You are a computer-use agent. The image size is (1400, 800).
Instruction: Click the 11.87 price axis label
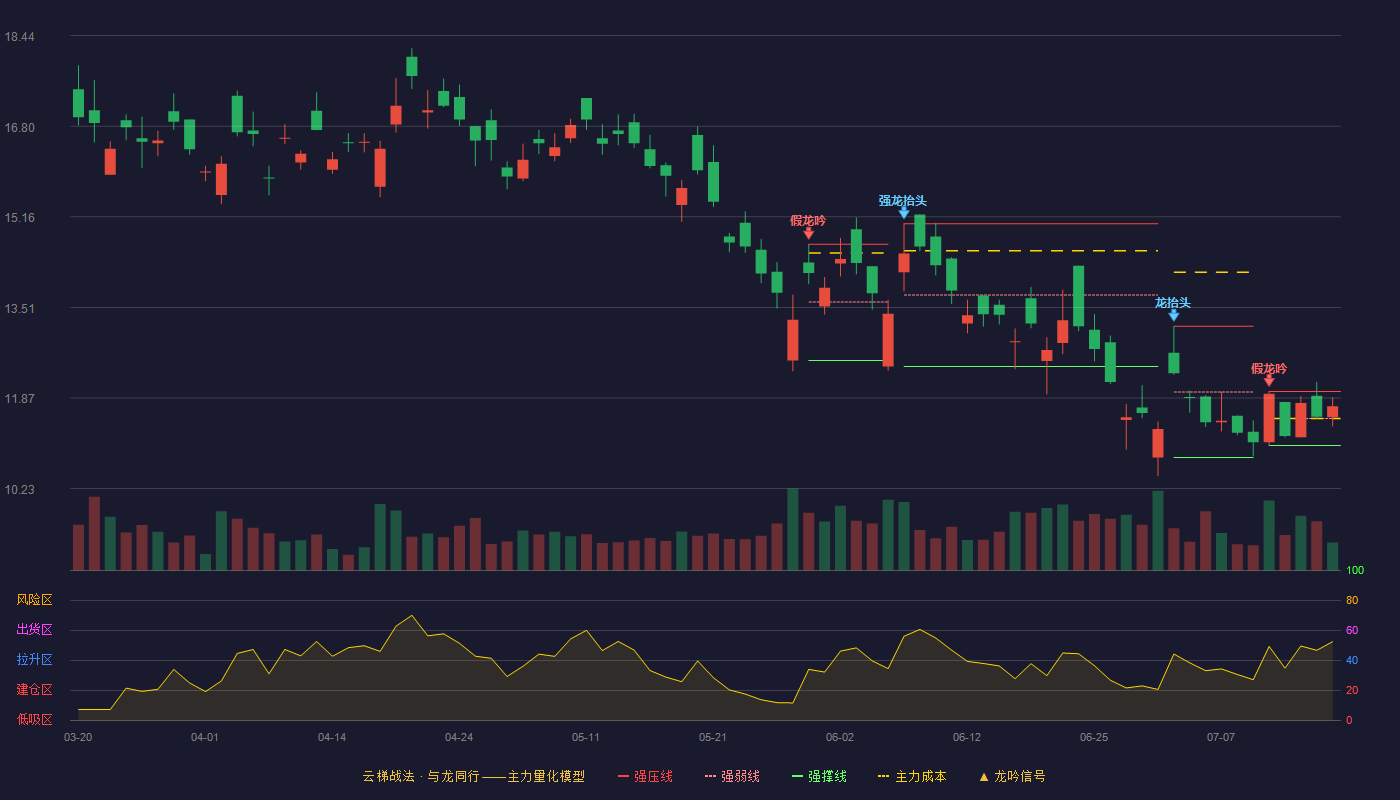[19, 399]
